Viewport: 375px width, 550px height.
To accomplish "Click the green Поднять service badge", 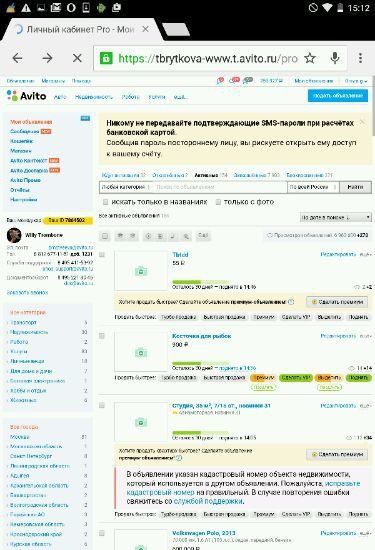I will tap(358, 378).
